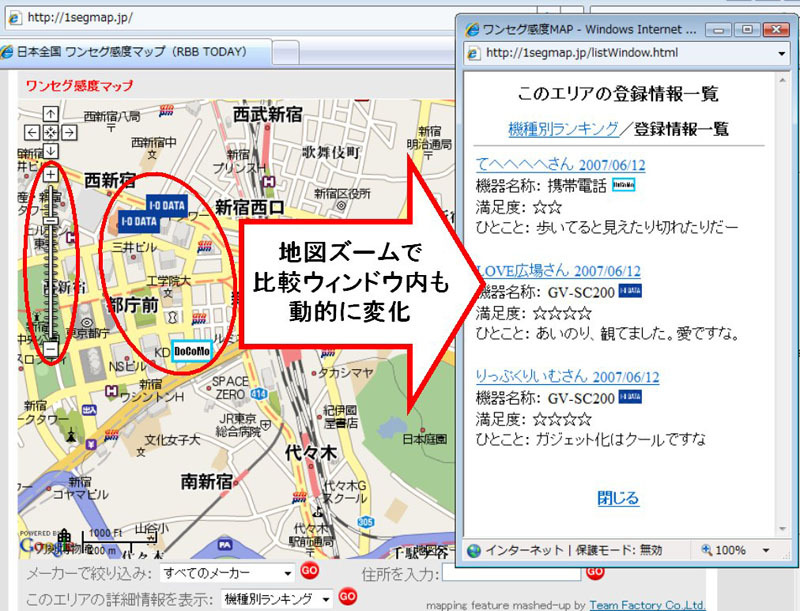Click the IE icon in popup title bar
This screenshot has width=800, height=611.
pyautogui.click(x=472, y=30)
